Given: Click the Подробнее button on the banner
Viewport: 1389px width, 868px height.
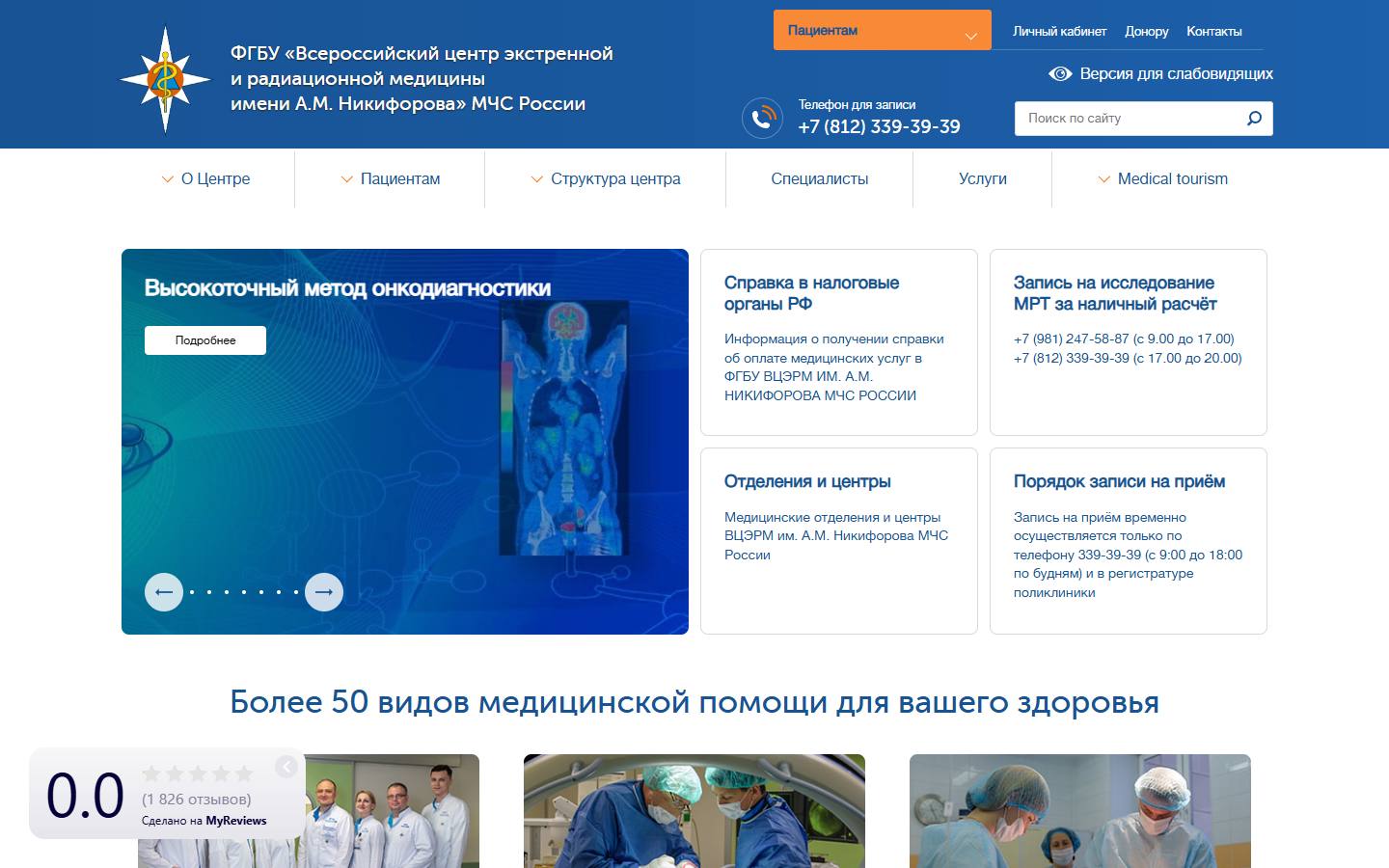Looking at the screenshot, I should click(x=205, y=340).
